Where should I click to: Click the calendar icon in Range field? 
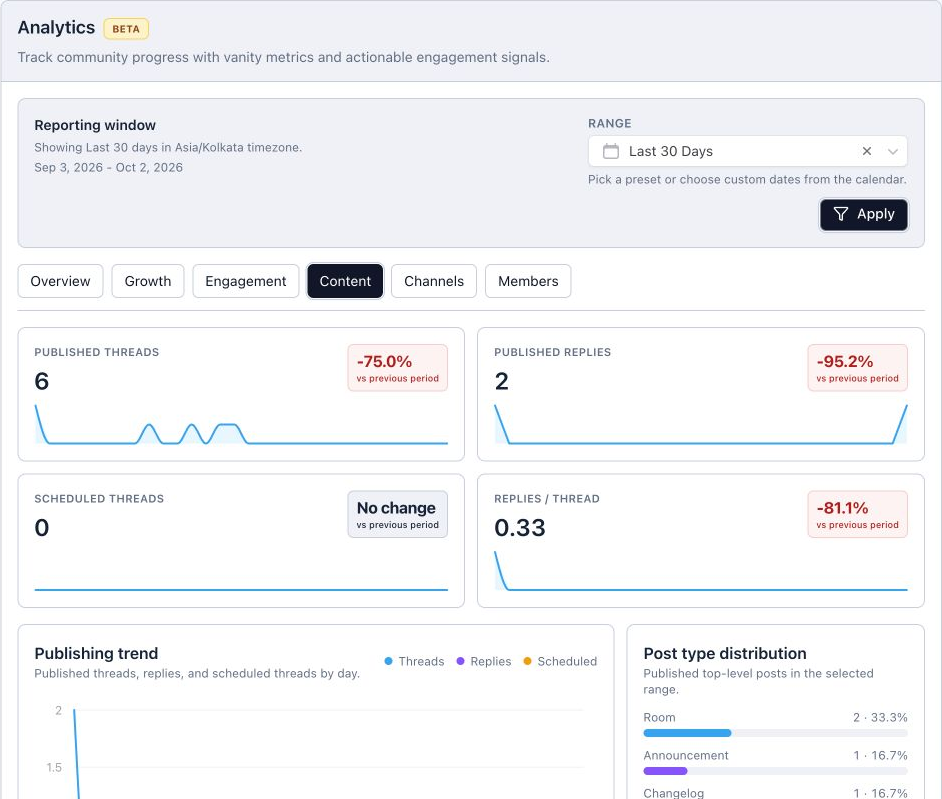pos(610,151)
